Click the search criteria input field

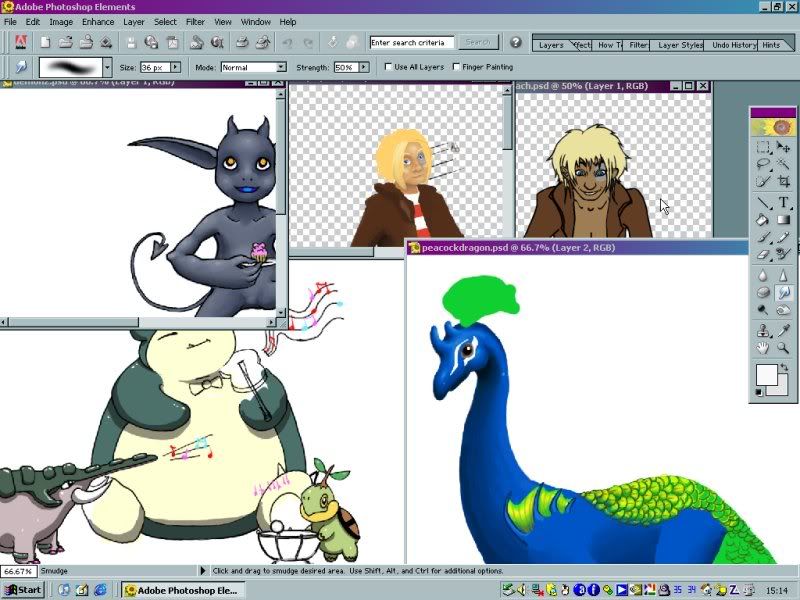pyautogui.click(x=412, y=42)
